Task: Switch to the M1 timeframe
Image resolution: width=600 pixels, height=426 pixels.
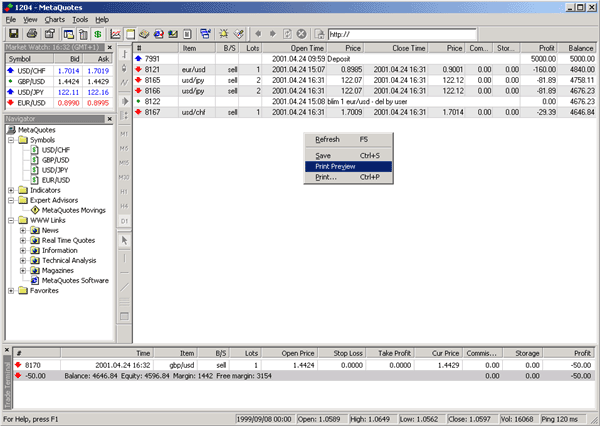Action: coord(124,134)
